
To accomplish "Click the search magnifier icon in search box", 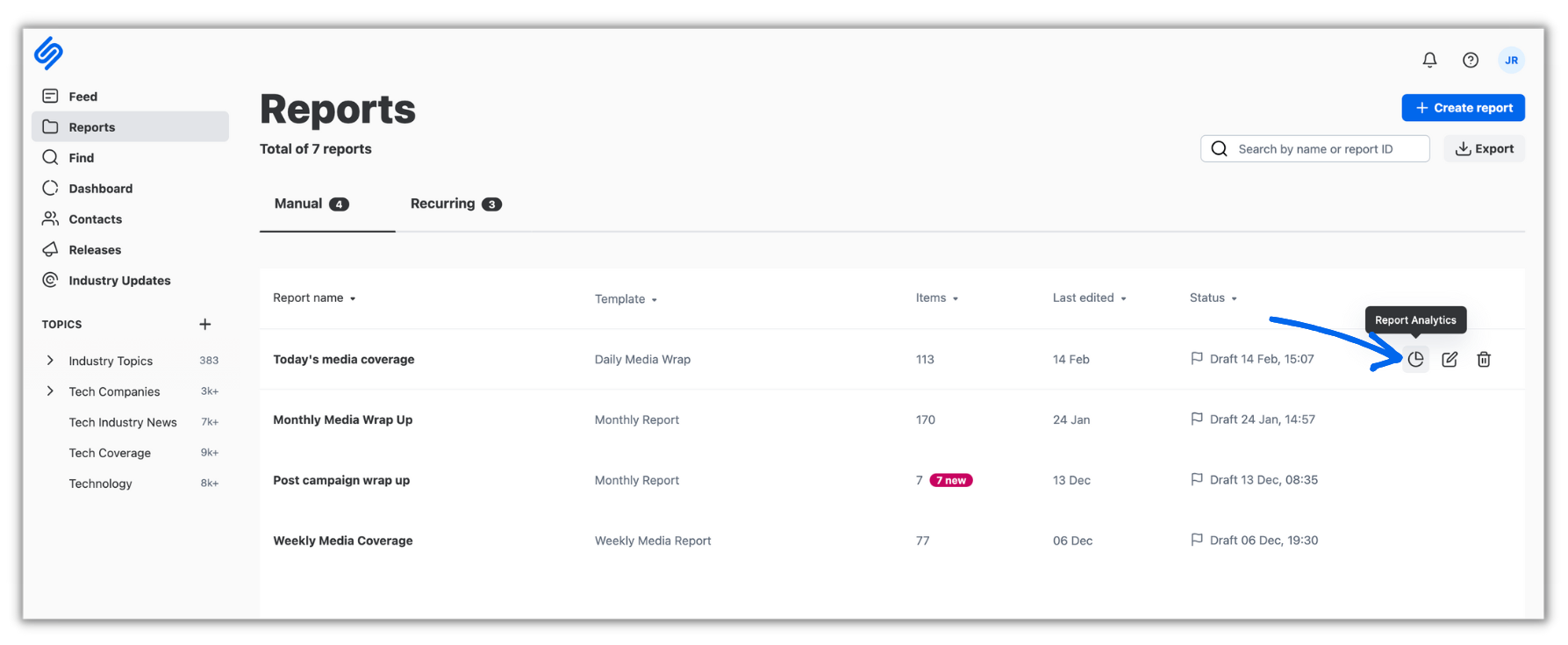I will (1220, 148).
